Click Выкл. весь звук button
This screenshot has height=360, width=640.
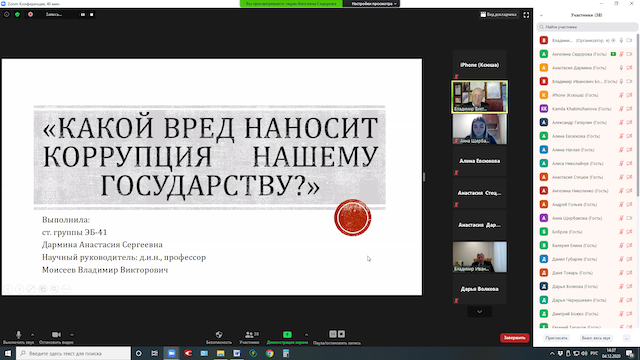[596, 338]
